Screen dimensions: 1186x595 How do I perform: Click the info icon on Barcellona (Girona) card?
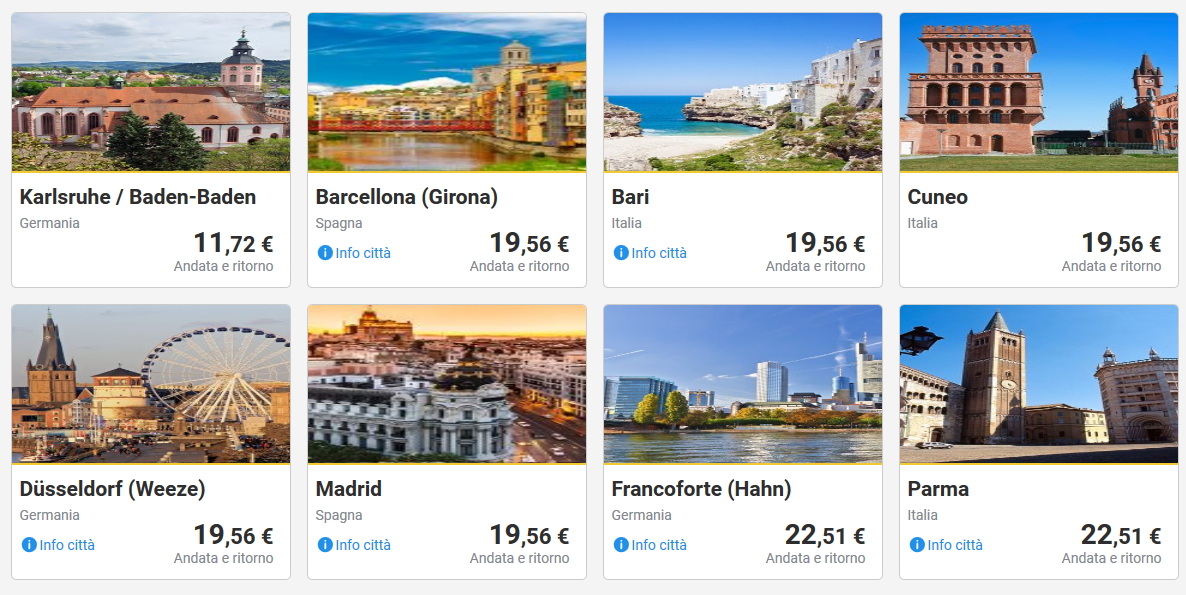(x=324, y=253)
